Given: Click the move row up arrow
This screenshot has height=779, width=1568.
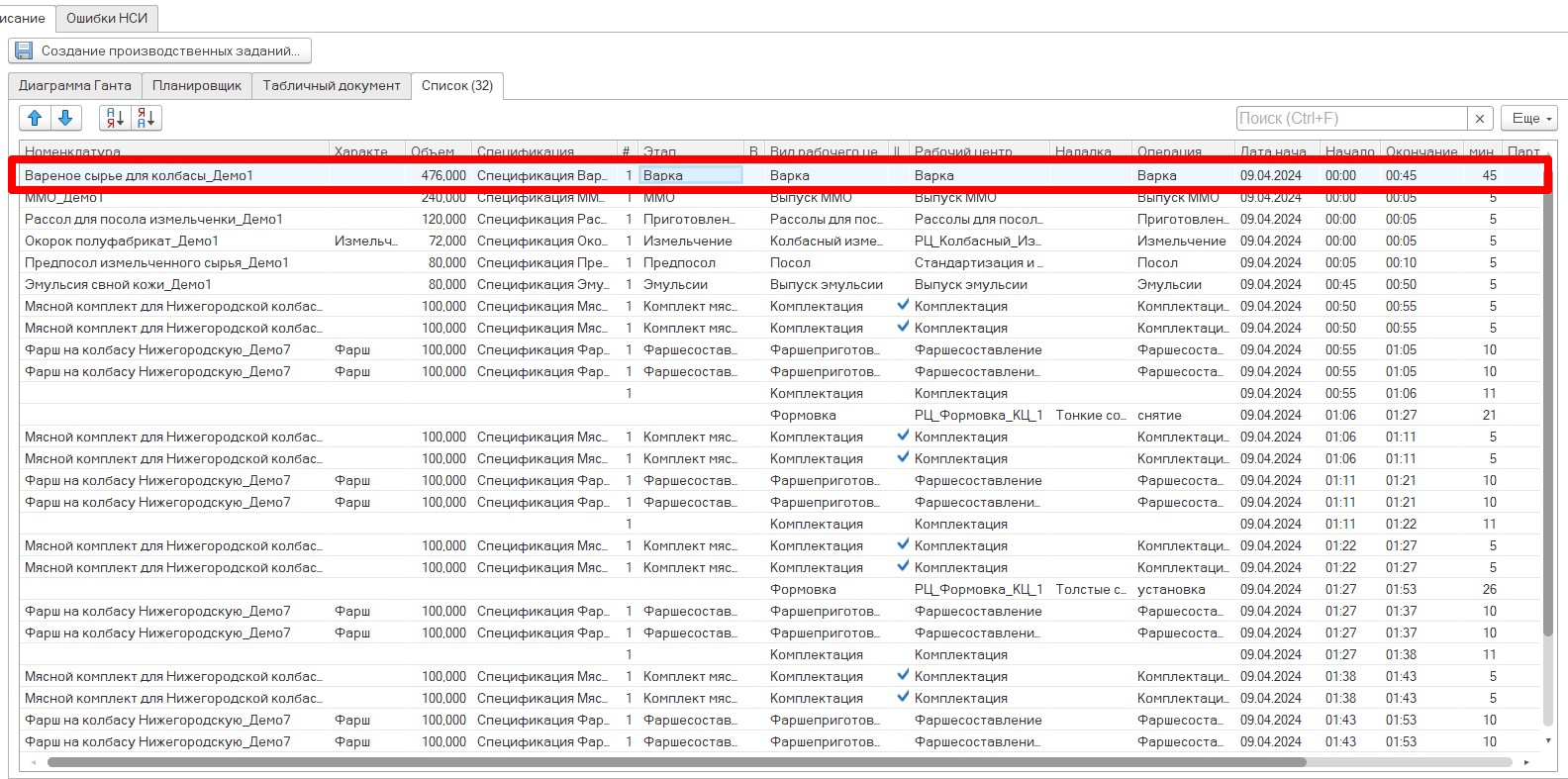Looking at the screenshot, I should [x=35, y=119].
